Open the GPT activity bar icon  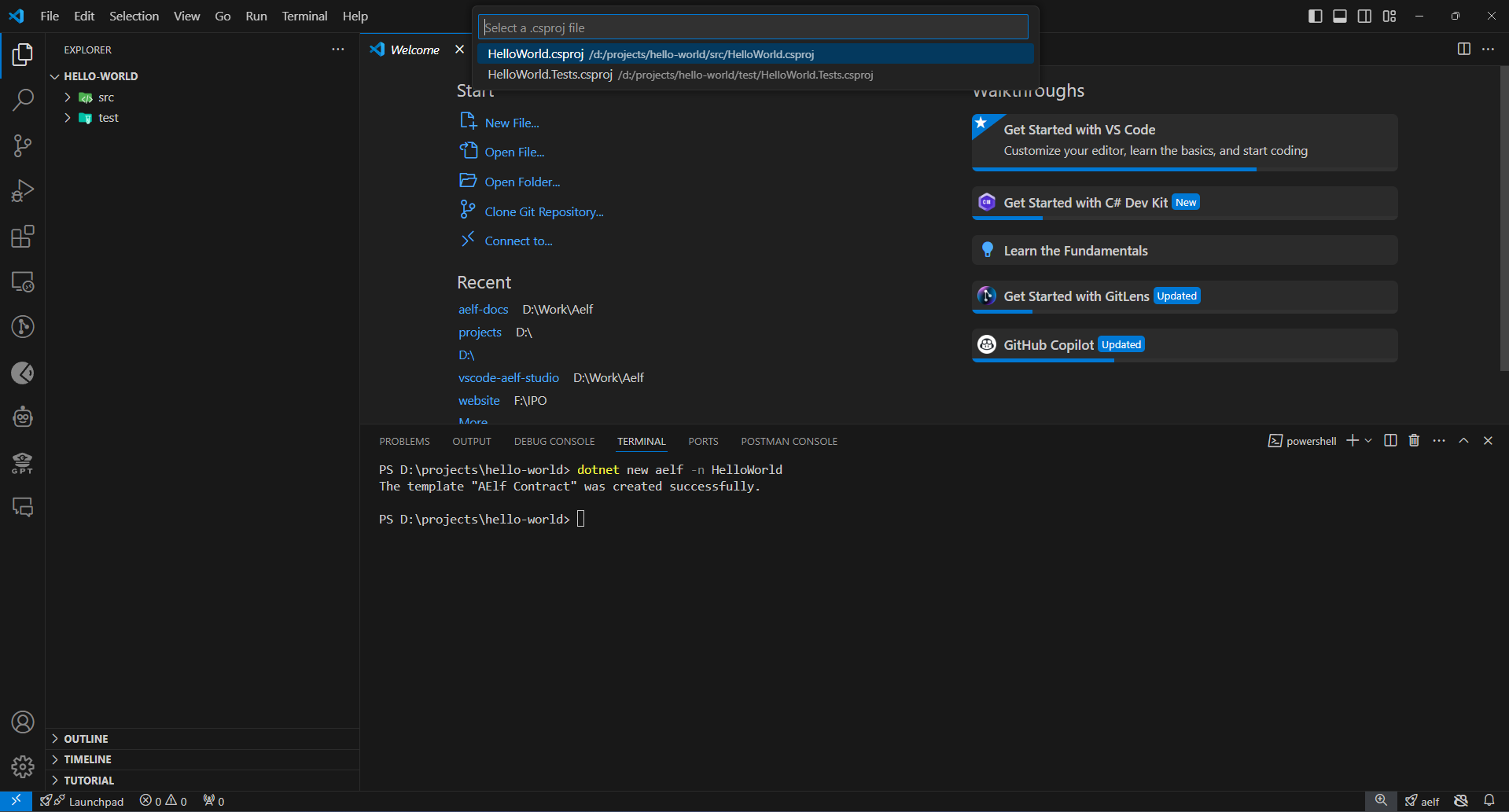(23, 463)
